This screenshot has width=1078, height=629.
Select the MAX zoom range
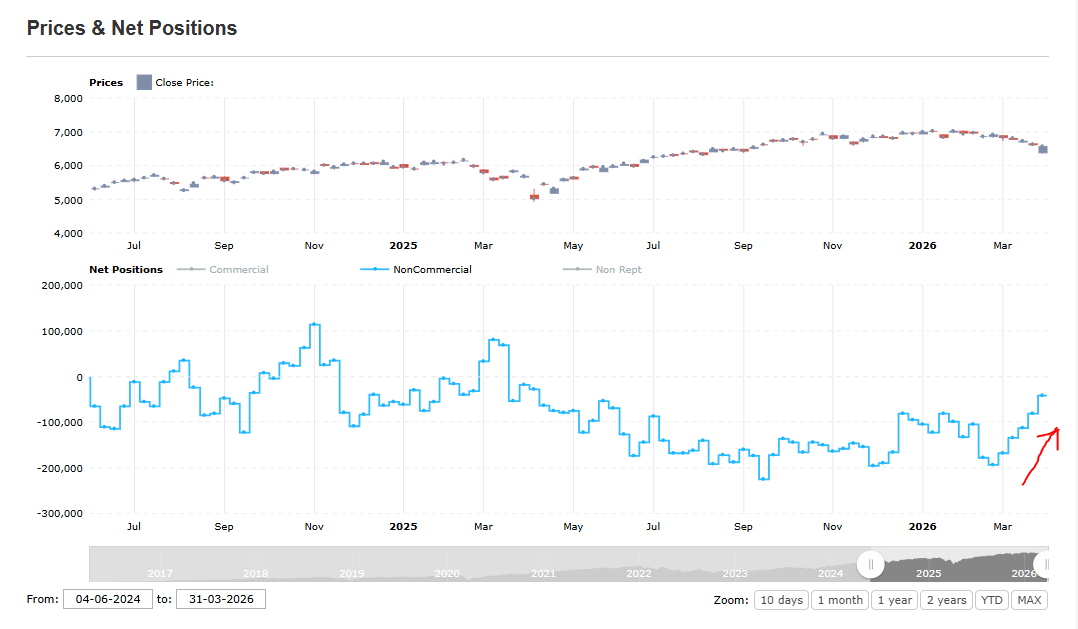1029,600
